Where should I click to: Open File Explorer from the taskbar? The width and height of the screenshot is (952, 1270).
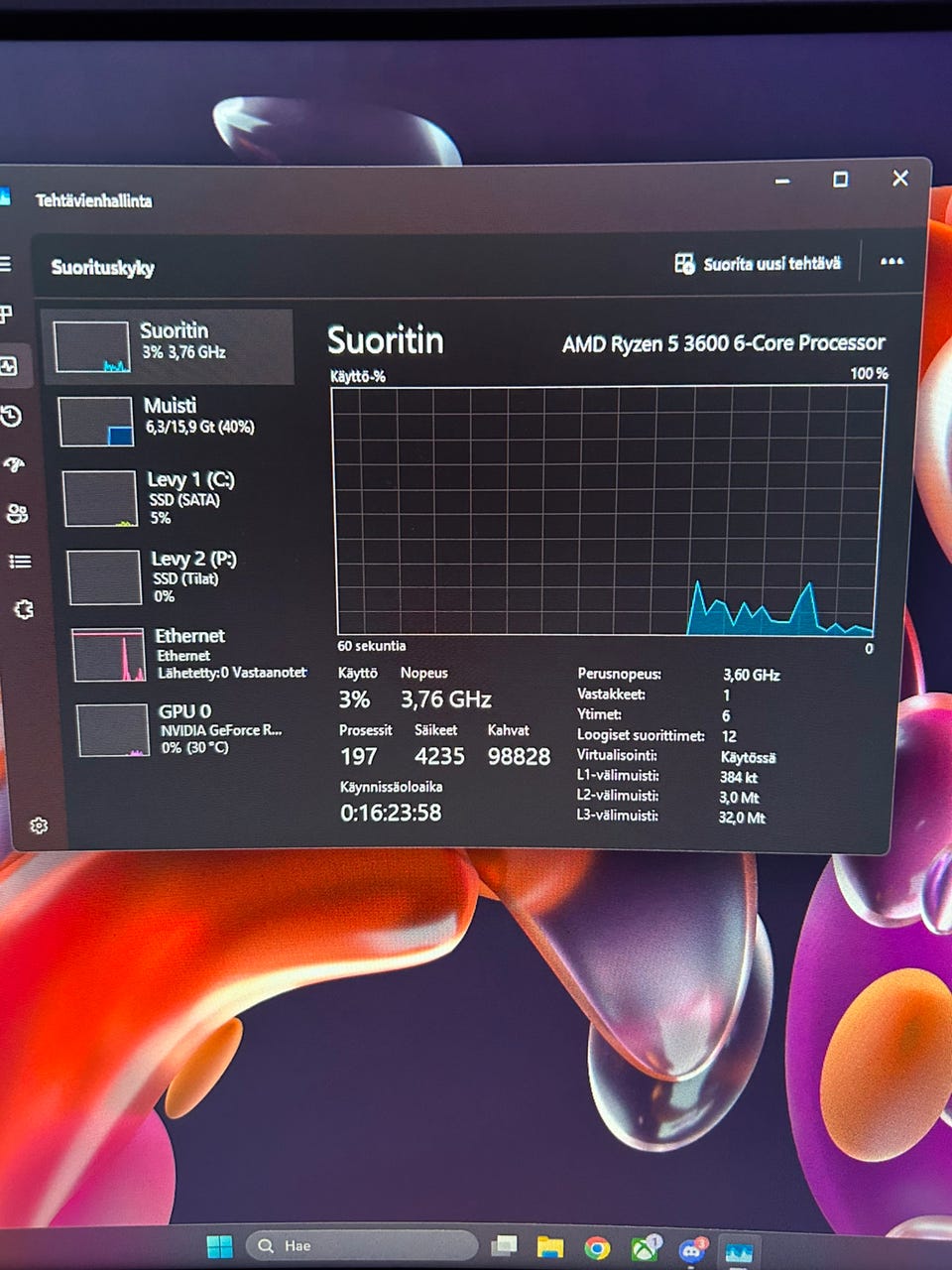(x=549, y=1246)
